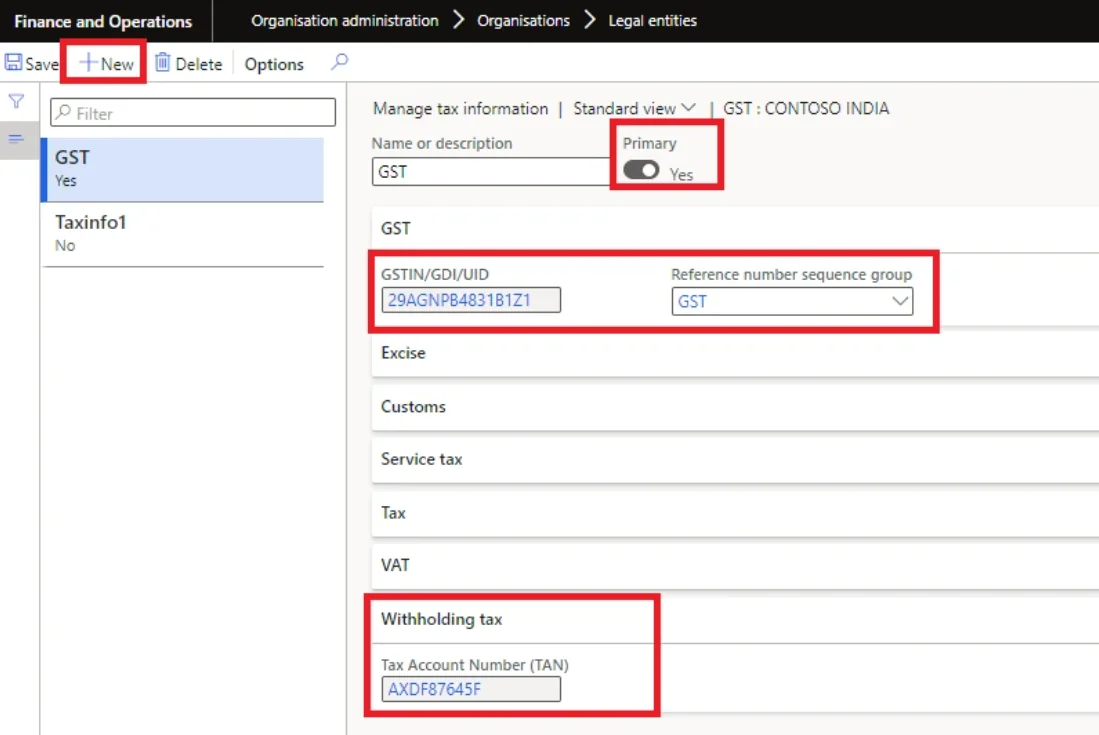Open the filter pane funnel icon
The image size is (1099, 735).
pos(16,102)
